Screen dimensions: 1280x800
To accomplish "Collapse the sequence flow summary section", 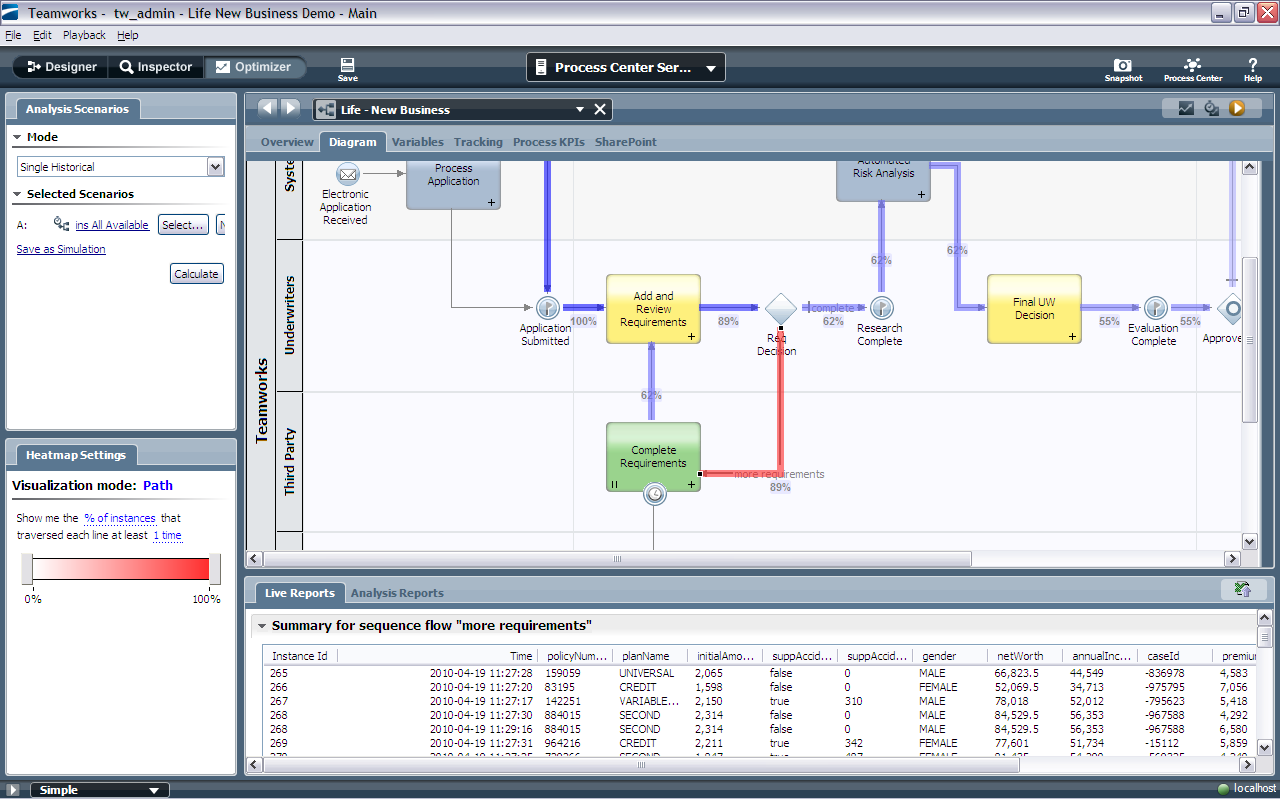I will click(x=261, y=626).
